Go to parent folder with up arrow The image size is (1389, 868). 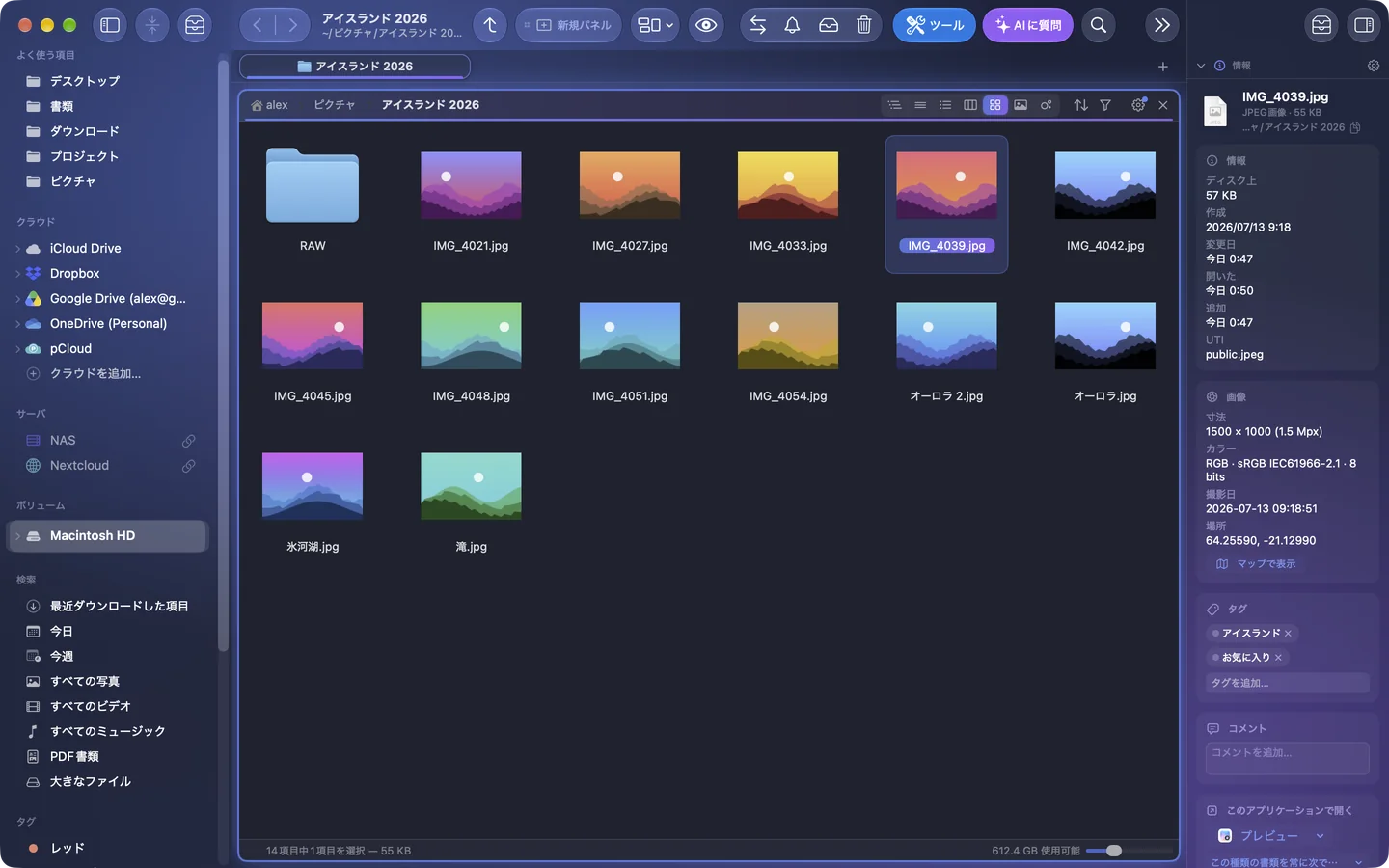(x=490, y=25)
